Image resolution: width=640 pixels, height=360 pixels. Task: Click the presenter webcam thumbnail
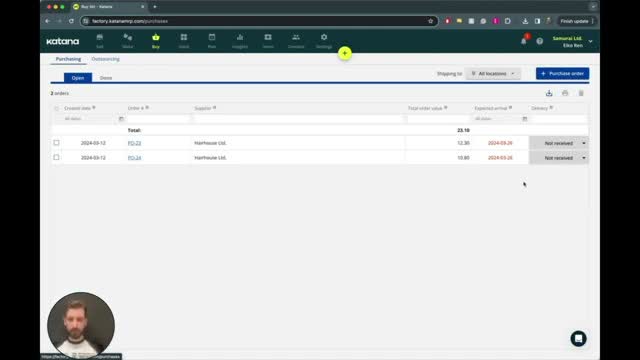pyautogui.click(x=81, y=325)
